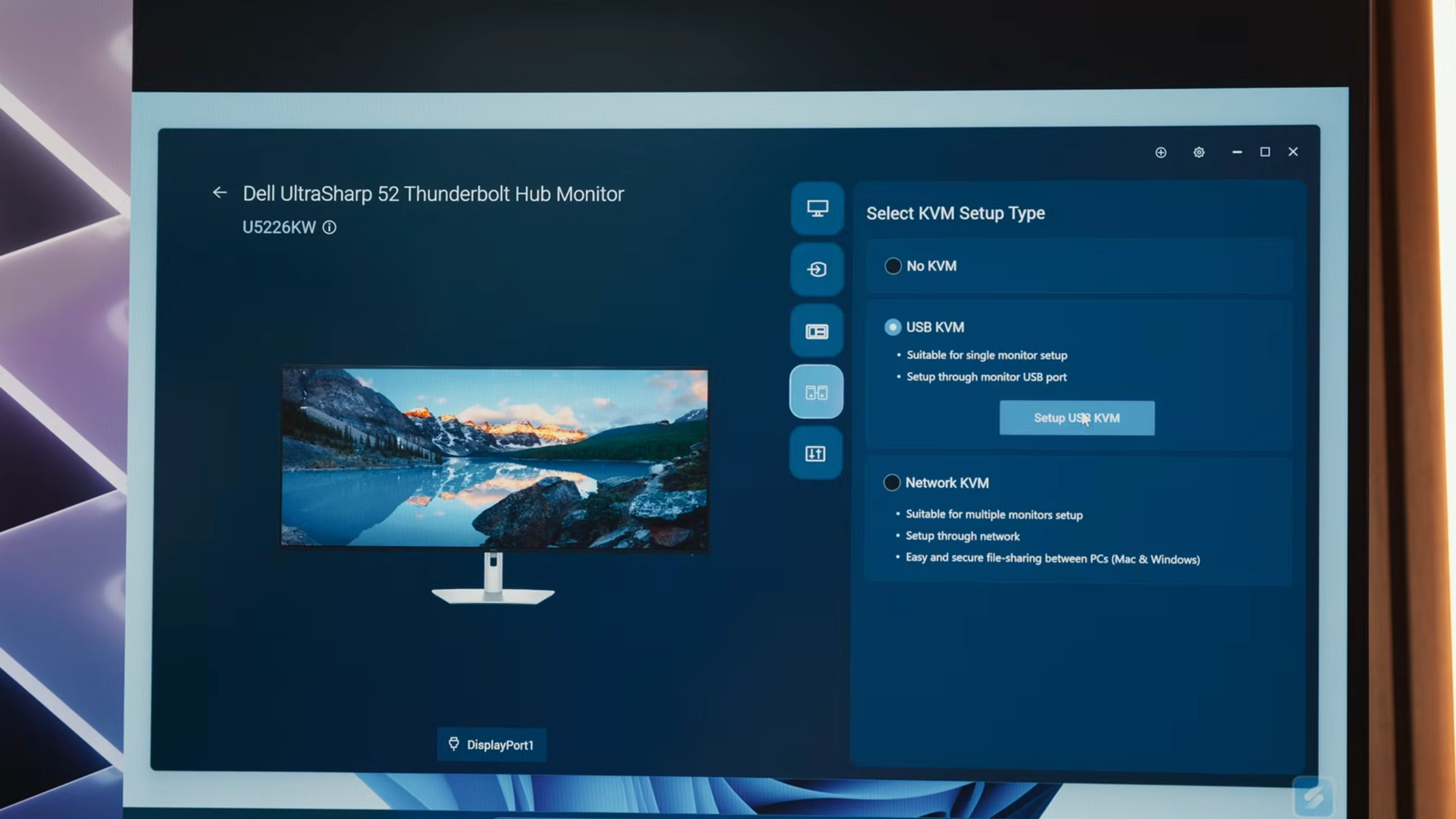Image resolution: width=1456 pixels, height=819 pixels.
Task: Click the monitor preview image
Action: 495,458
